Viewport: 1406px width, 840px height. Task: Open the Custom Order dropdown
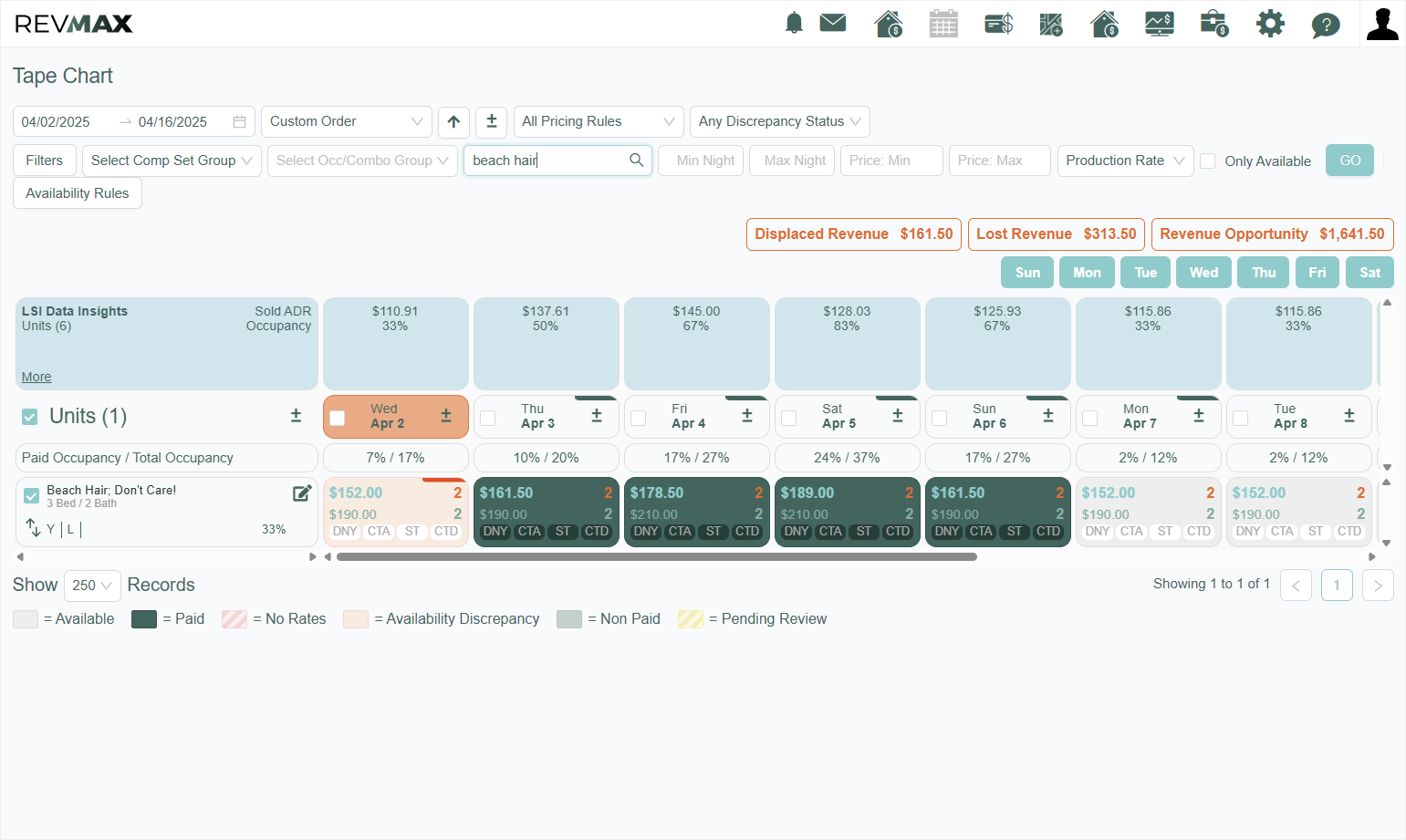pos(347,121)
